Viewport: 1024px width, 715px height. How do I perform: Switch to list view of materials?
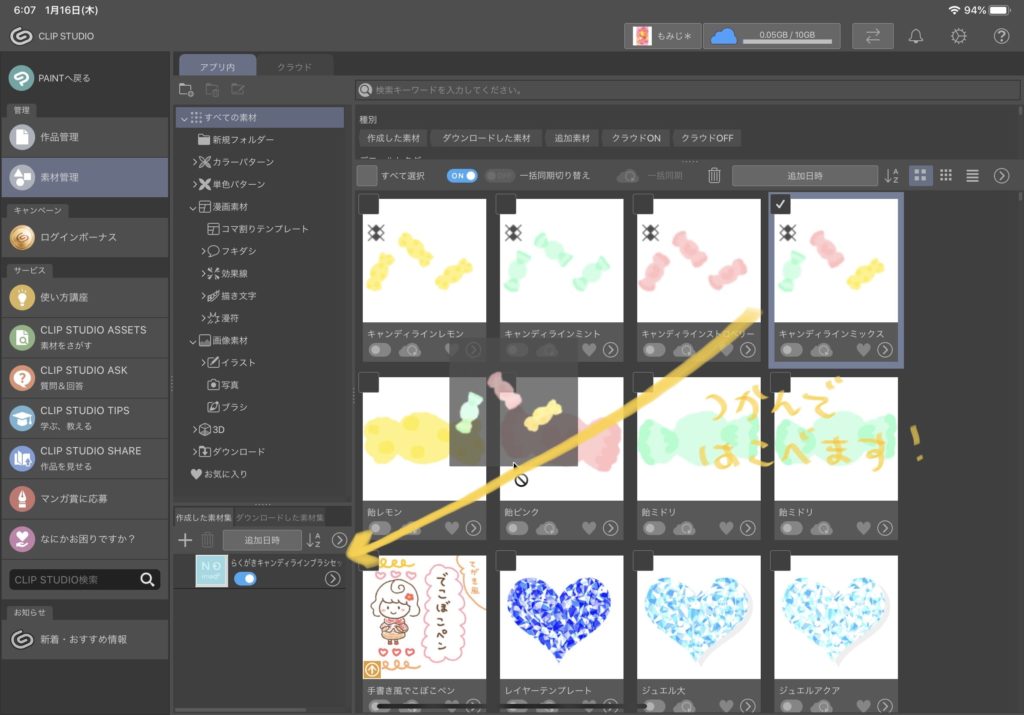click(x=972, y=176)
